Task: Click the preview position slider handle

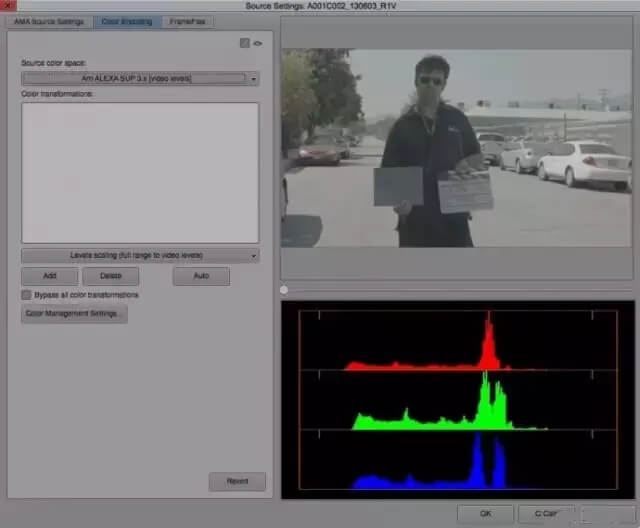Action: (x=285, y=290)
